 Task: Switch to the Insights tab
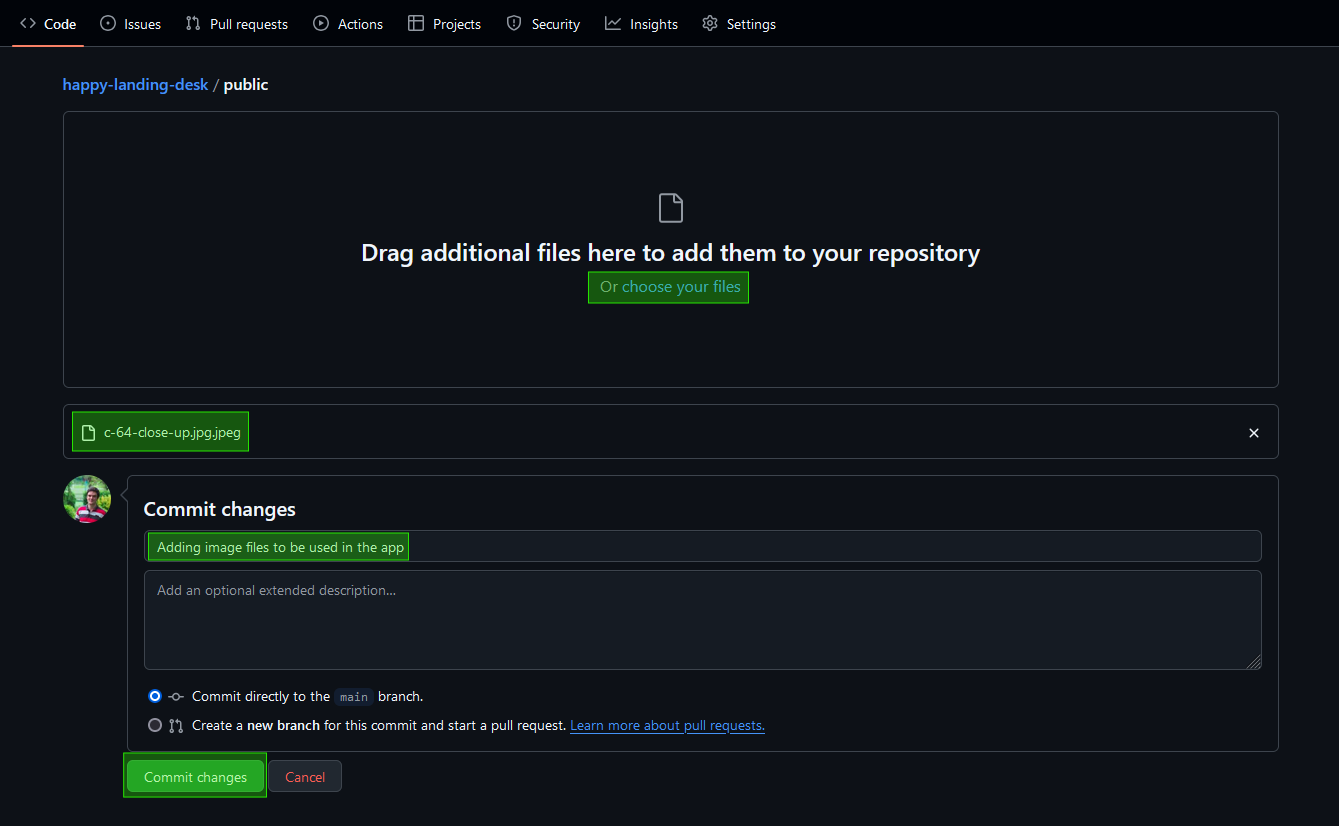point(641,23)
